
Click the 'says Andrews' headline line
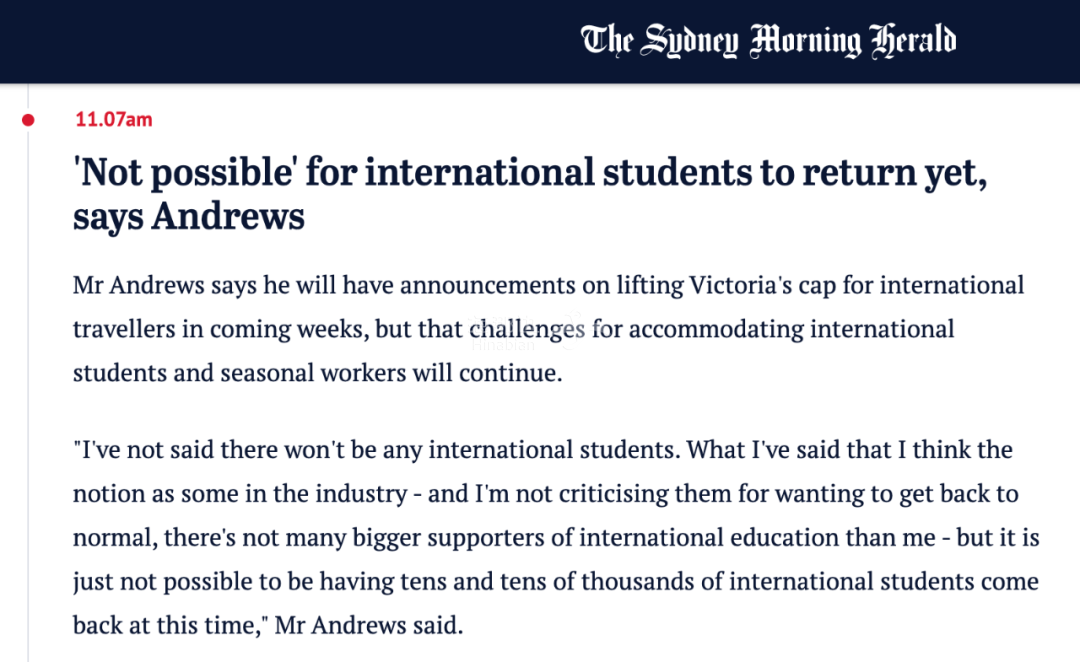tap(189, 216)
